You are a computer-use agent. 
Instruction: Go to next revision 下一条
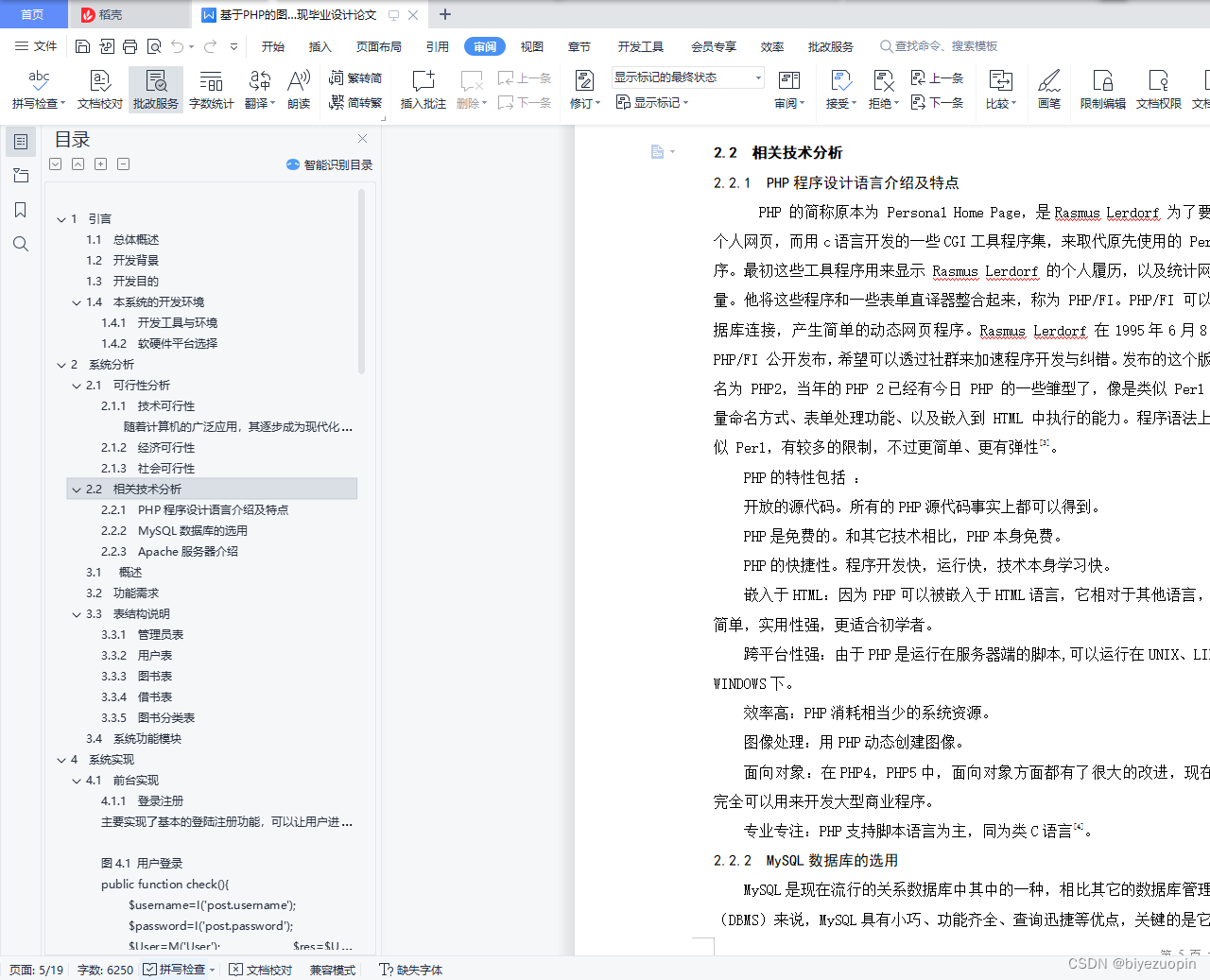click(937, 103)
